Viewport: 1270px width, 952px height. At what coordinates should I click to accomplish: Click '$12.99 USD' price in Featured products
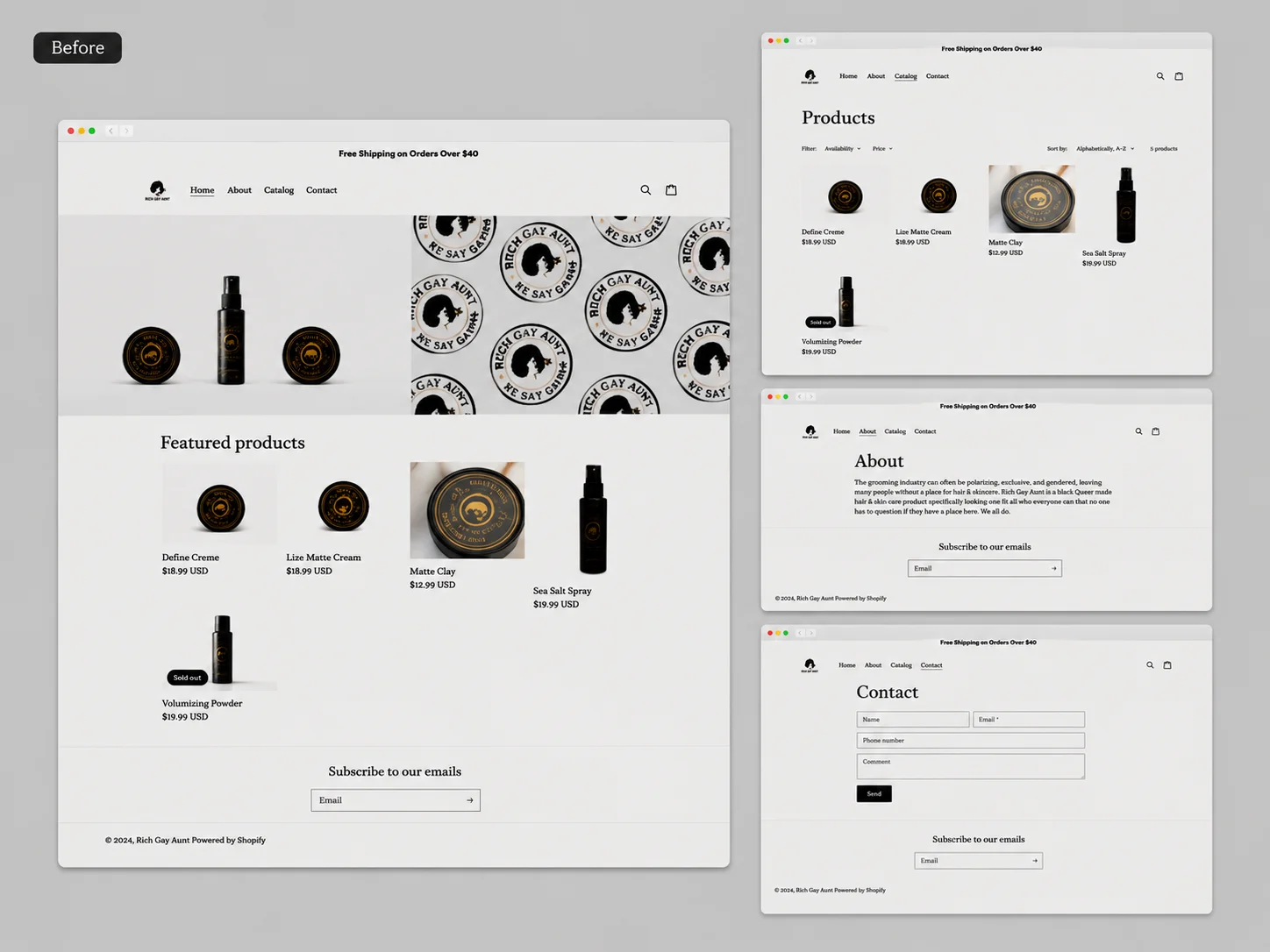pos(432,585)
